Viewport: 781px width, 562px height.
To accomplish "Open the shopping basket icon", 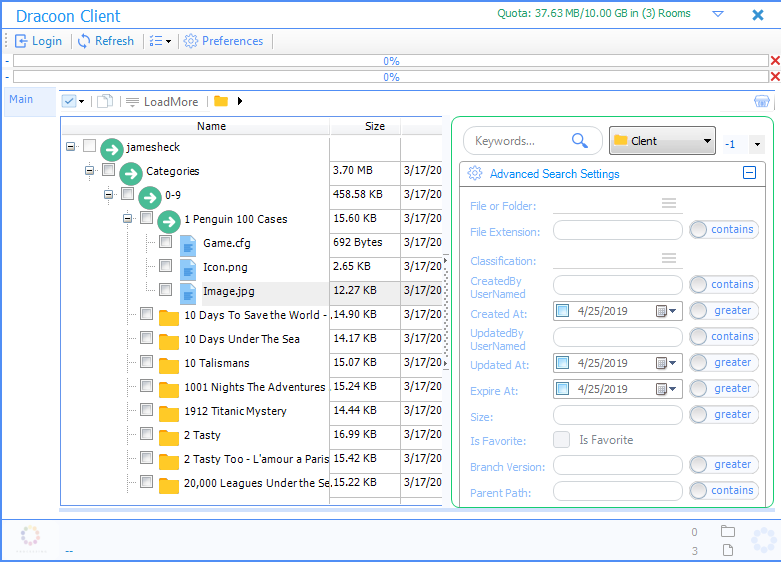I will [x=762, y=101].
